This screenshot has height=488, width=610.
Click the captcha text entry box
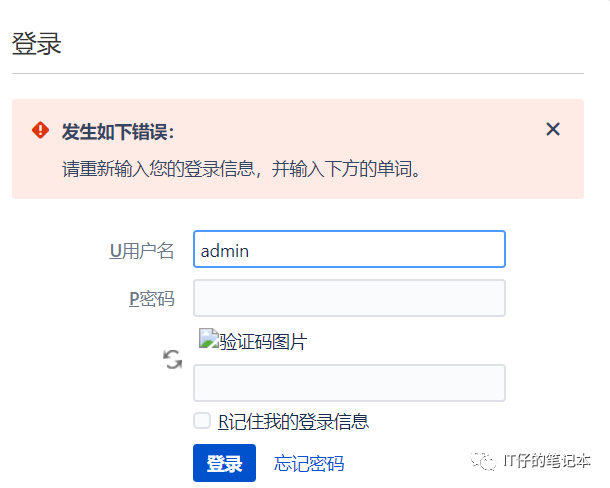(x=349, y=383)
